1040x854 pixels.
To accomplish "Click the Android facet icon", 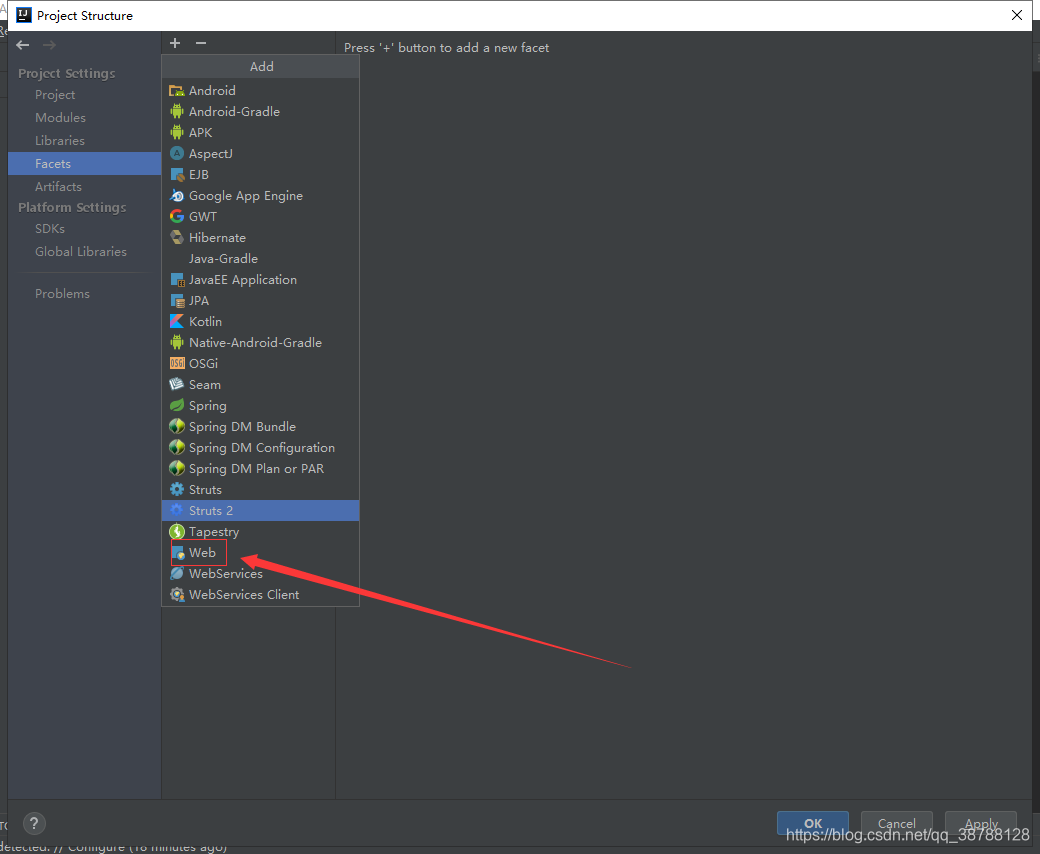I will point(176,91).
